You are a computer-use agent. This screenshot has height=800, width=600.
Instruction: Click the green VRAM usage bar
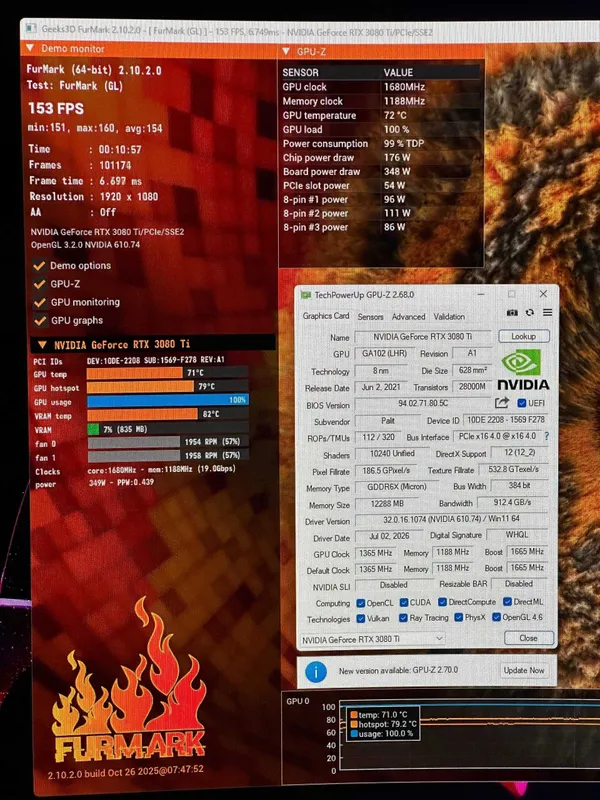click(93, 429)
